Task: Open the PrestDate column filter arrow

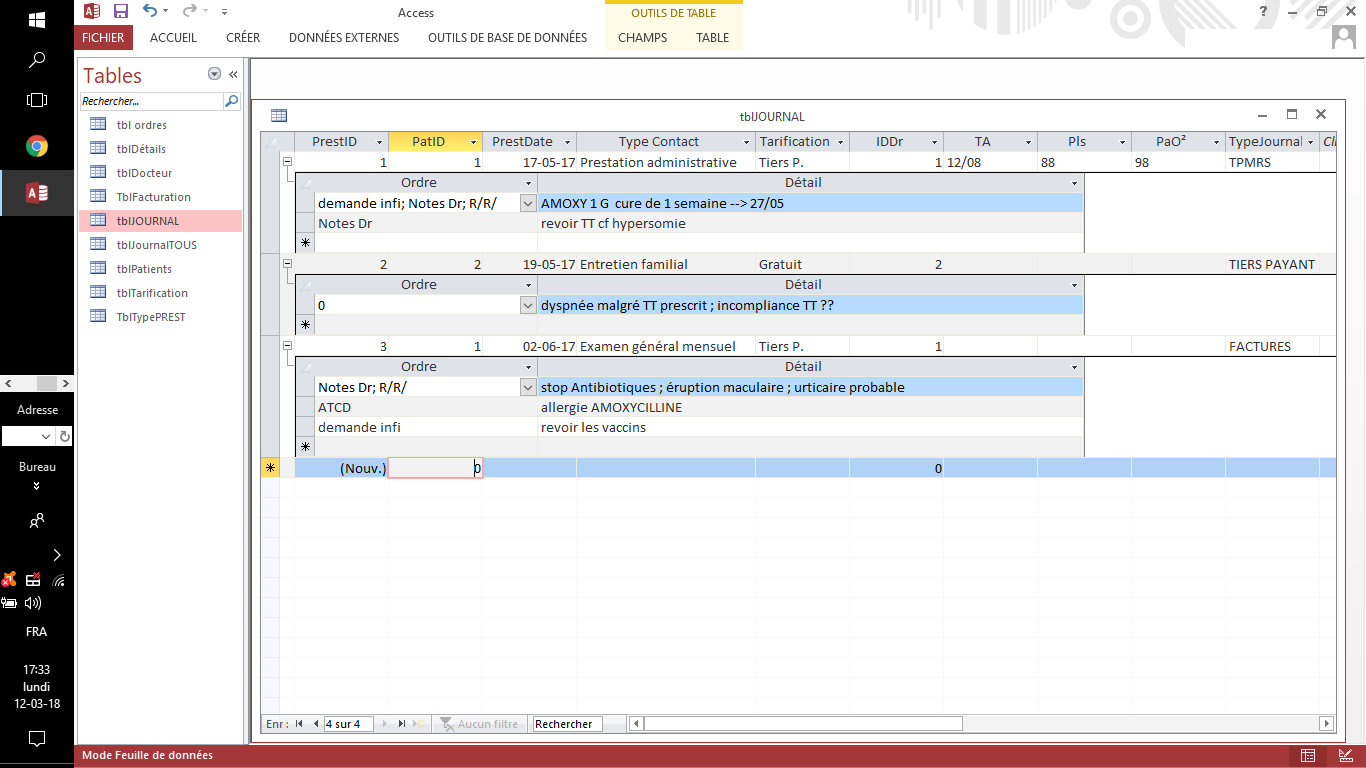Action: click(x=567, y=143)
